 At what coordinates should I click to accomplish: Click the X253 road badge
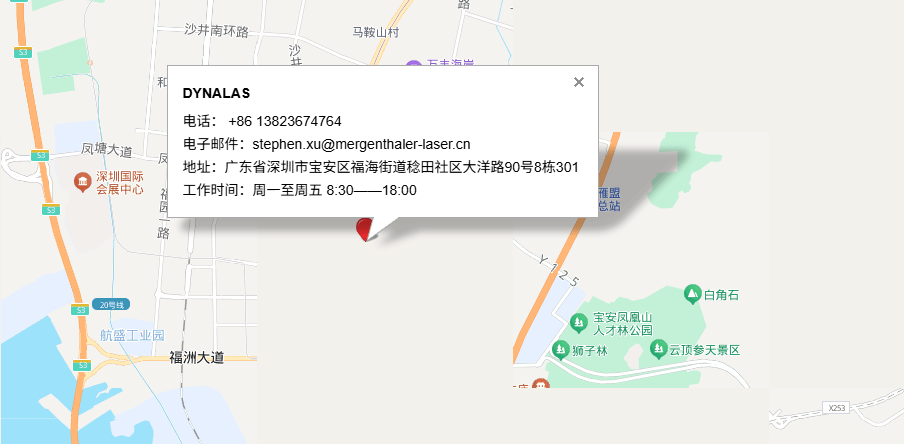pyautogui.click(x=837, y=408)
